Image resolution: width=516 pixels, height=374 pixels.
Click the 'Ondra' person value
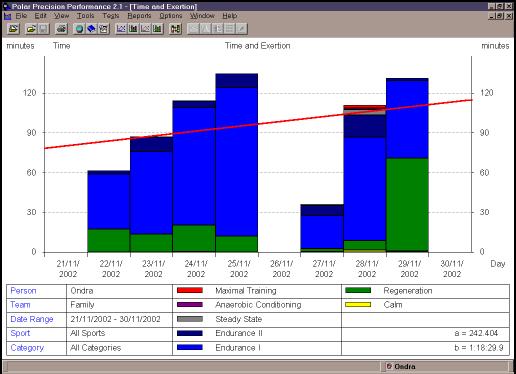coord(82,291)
